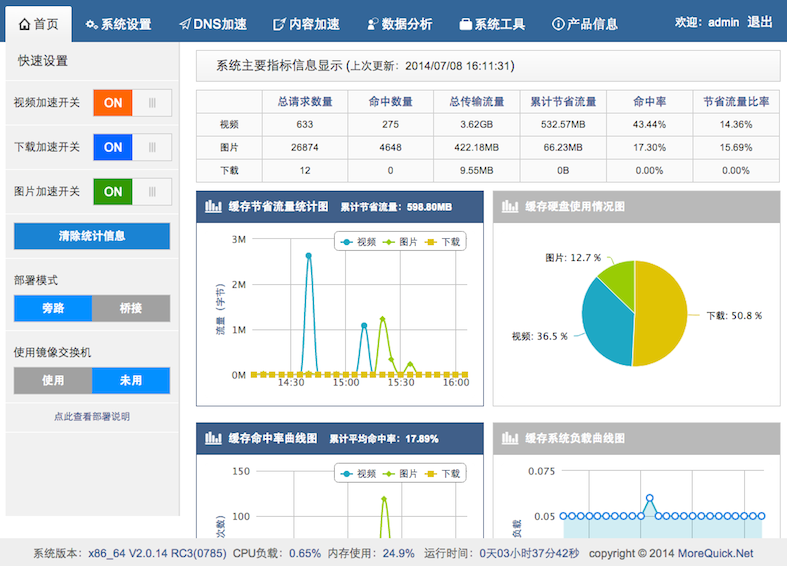Click the x86_64 V2.0.14 RC3(0785) version text
The height and width of the screenshot is (566, 787).
pos(157,553)
